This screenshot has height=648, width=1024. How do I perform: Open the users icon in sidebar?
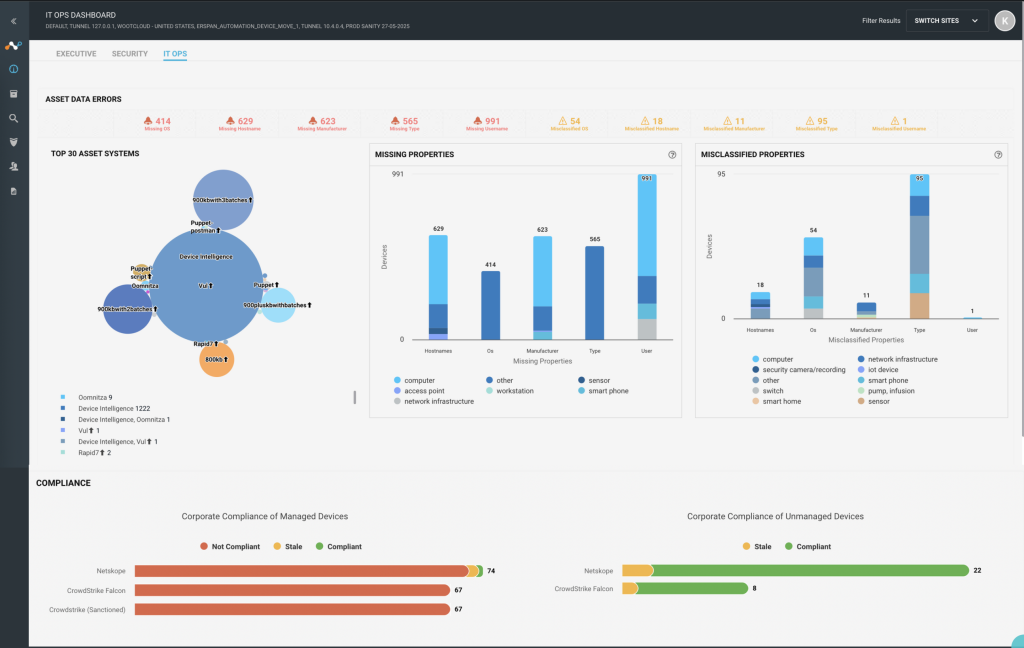click(13, 167)
